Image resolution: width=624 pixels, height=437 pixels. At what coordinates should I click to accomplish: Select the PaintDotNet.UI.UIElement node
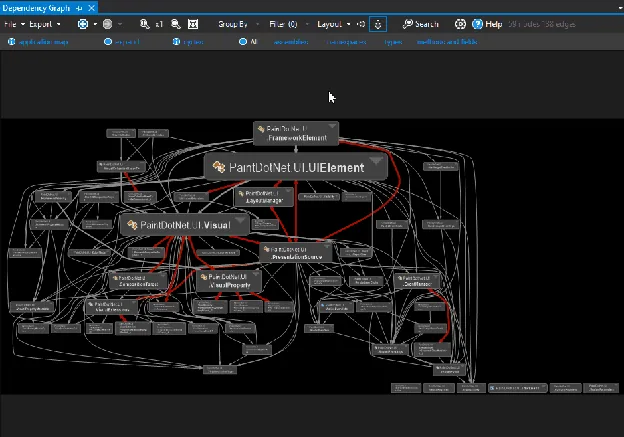pyautogui.click(x=296, y=167)
